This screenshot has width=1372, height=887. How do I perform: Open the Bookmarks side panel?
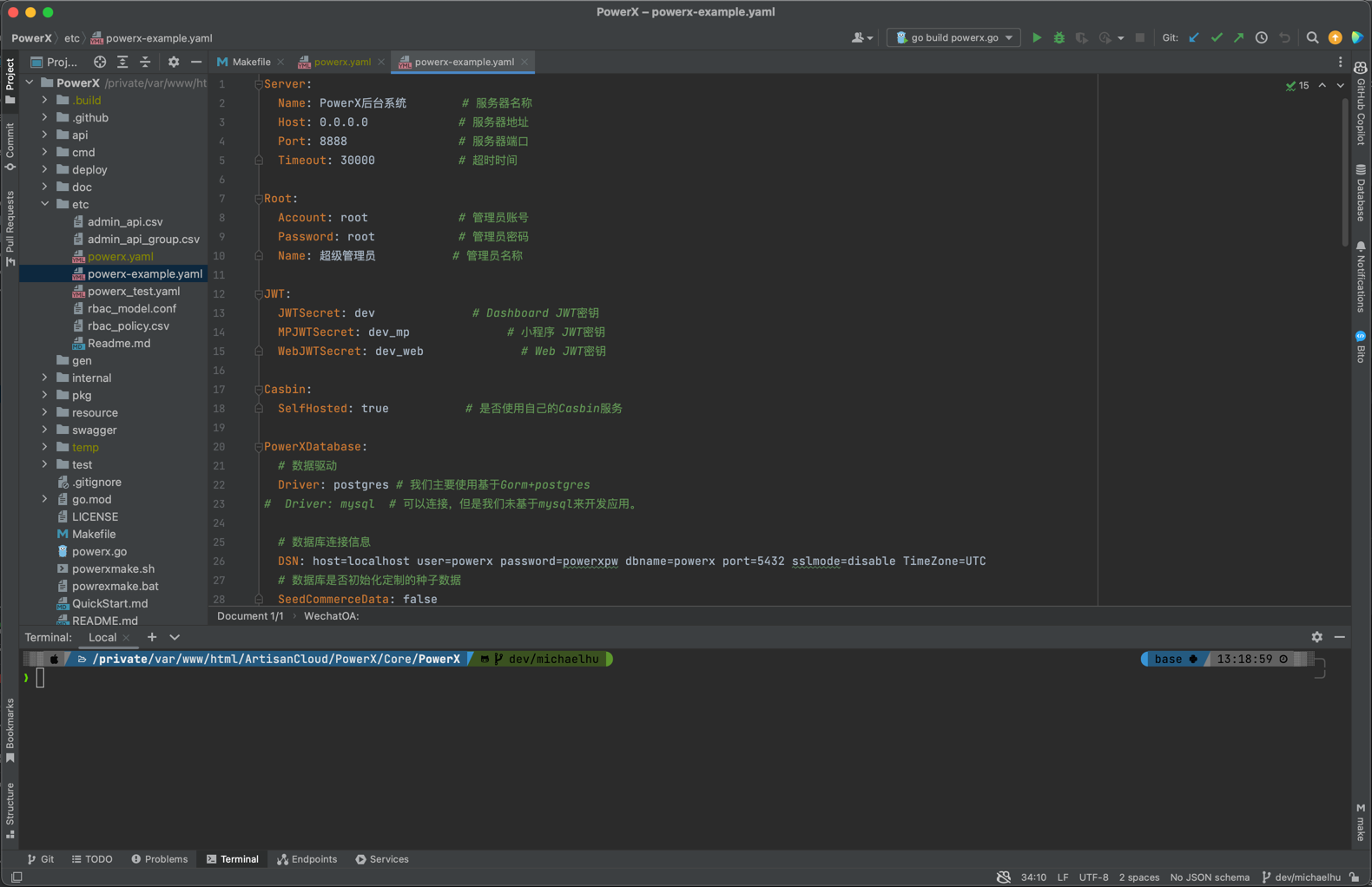pyautogui.click(x=10, y=730)
